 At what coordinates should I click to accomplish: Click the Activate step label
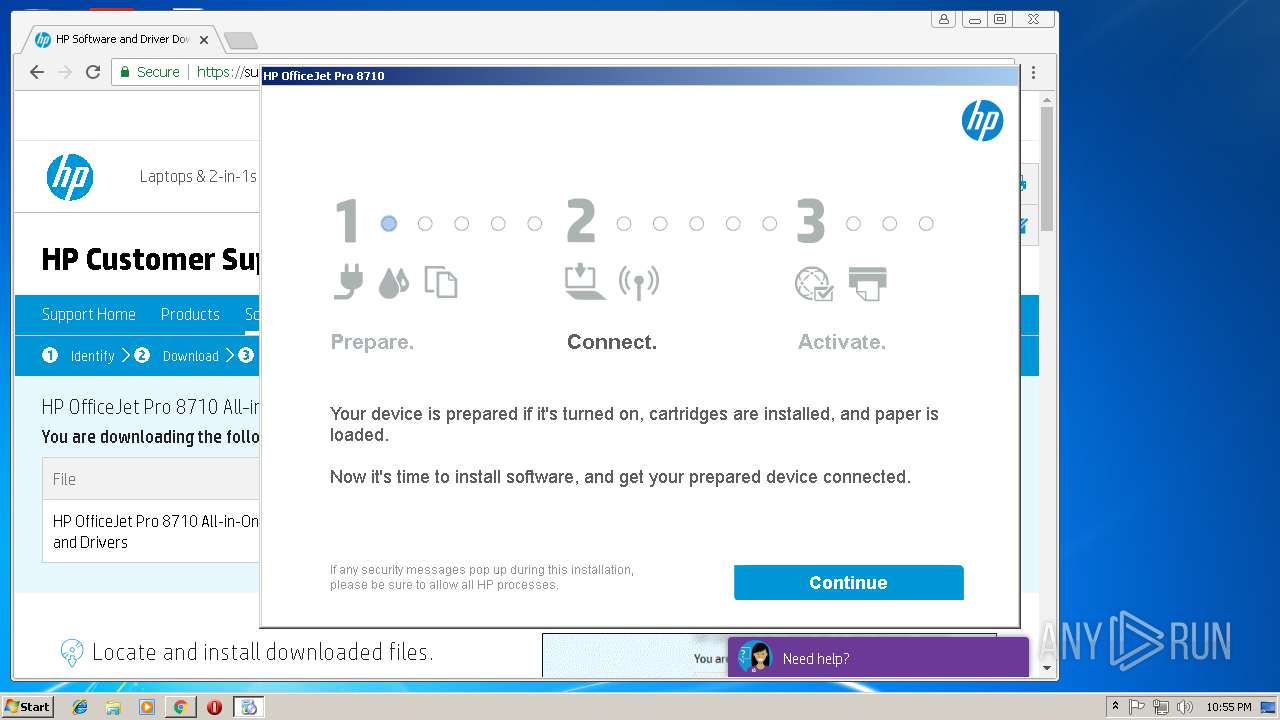point(842,342)
